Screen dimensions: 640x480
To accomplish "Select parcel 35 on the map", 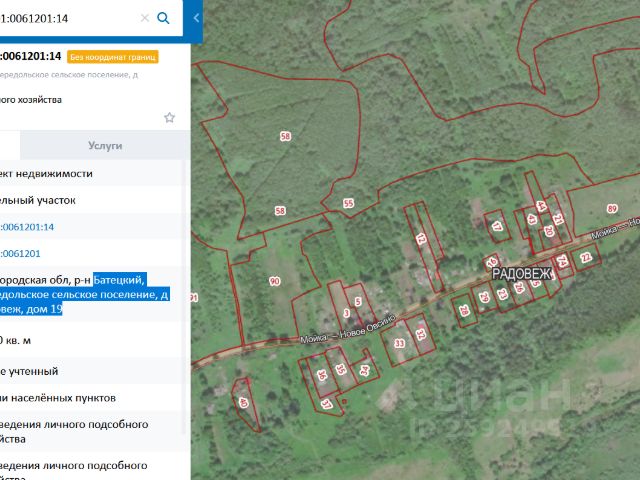I will point(340,369).
